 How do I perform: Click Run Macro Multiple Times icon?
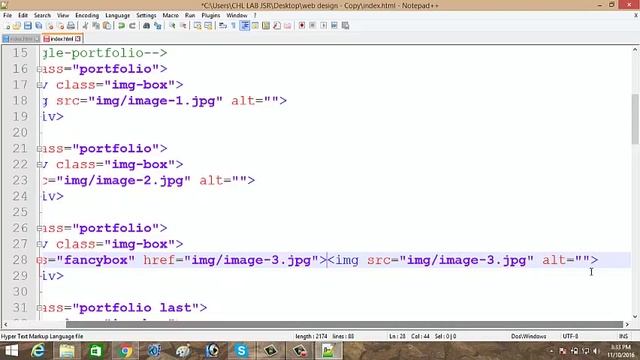334,26
